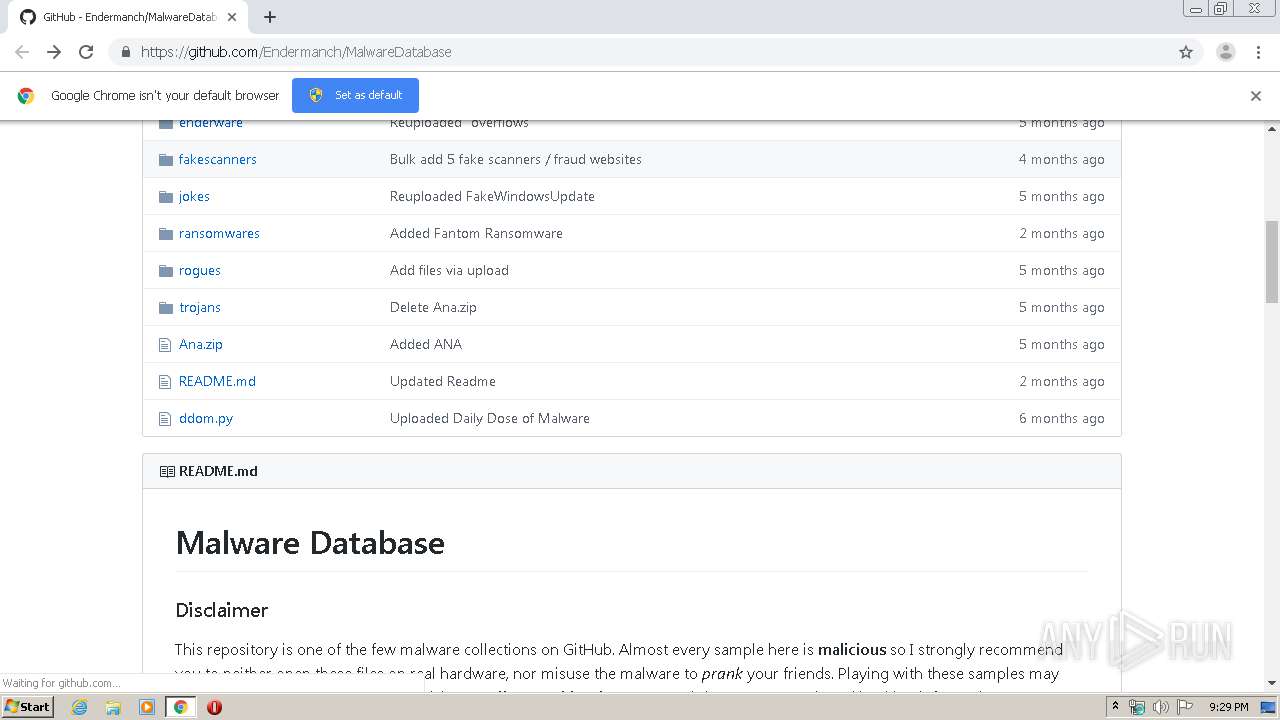Image resolution: width=1280 pixels, height=720 pixels.
Task: Click the Chrome taskbar button
Action: pyautogui.click(x=180, y=707)
